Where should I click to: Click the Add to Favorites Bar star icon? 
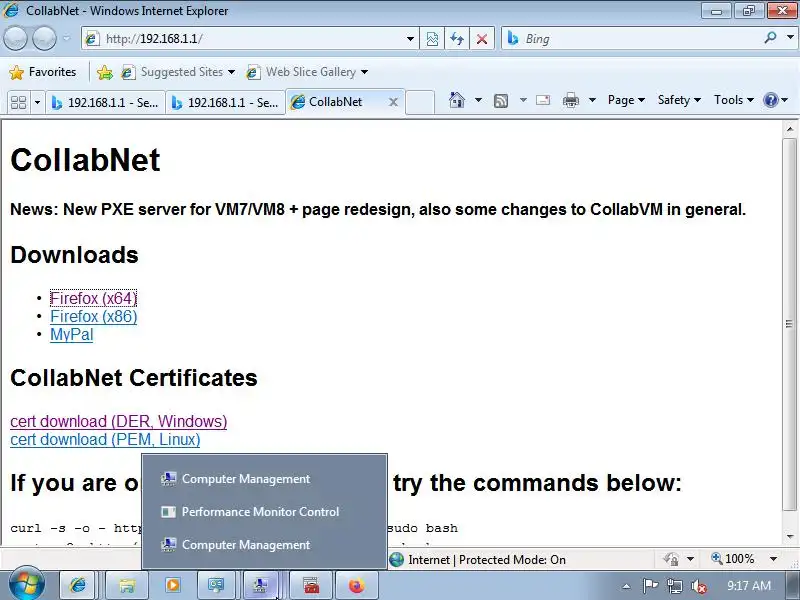click(105, 72)
